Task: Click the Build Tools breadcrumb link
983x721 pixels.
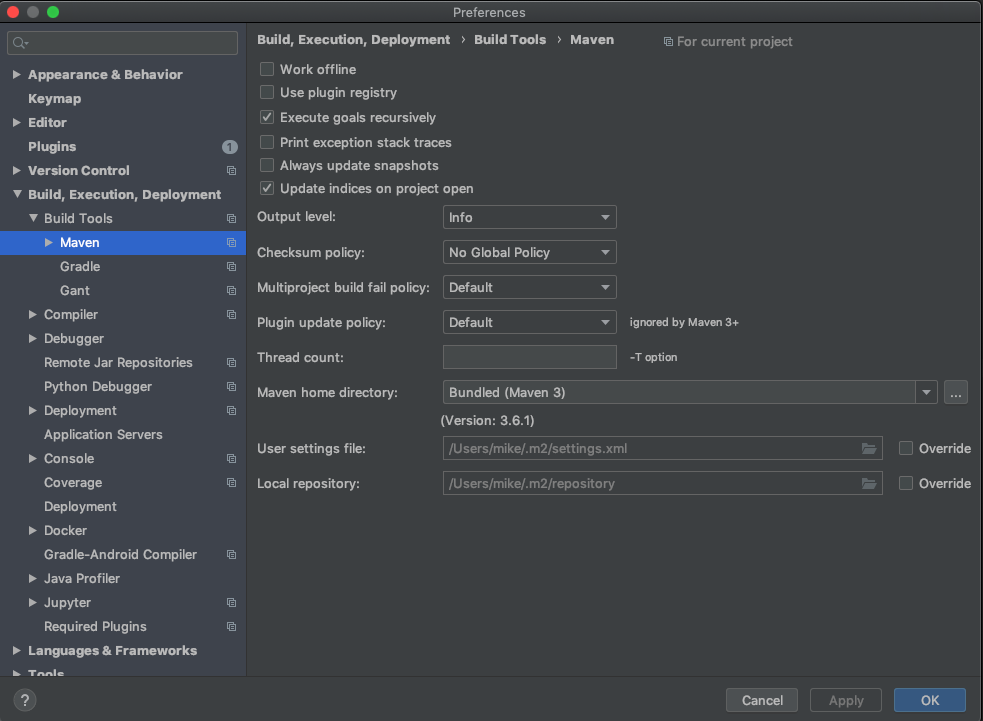Action: (x=510, y=40)
